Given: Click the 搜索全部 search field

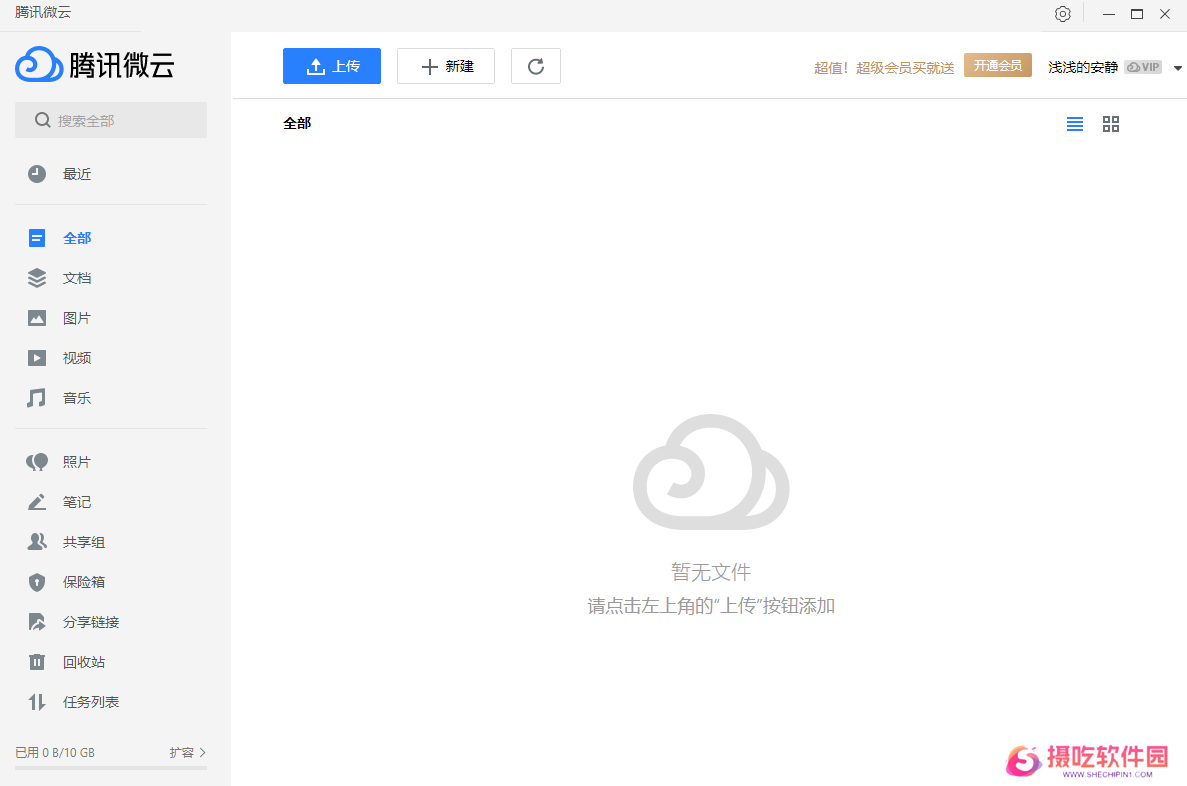Looking at the screenshot, I should click(110, 119).
